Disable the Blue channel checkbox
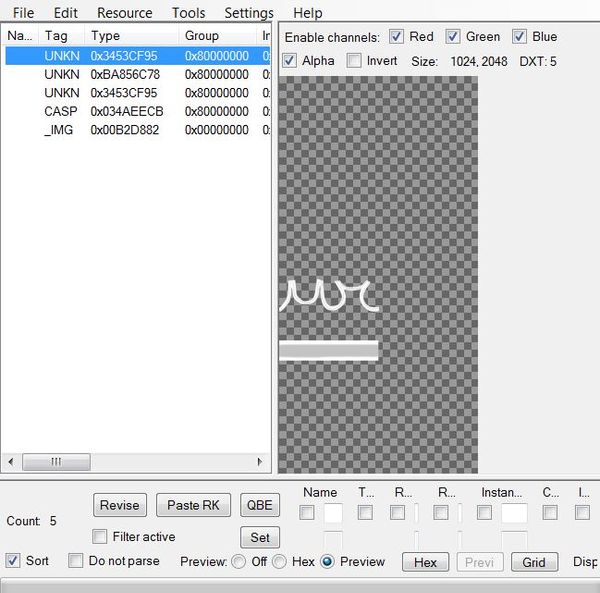The image size is (600, 593). coord(520,37)
